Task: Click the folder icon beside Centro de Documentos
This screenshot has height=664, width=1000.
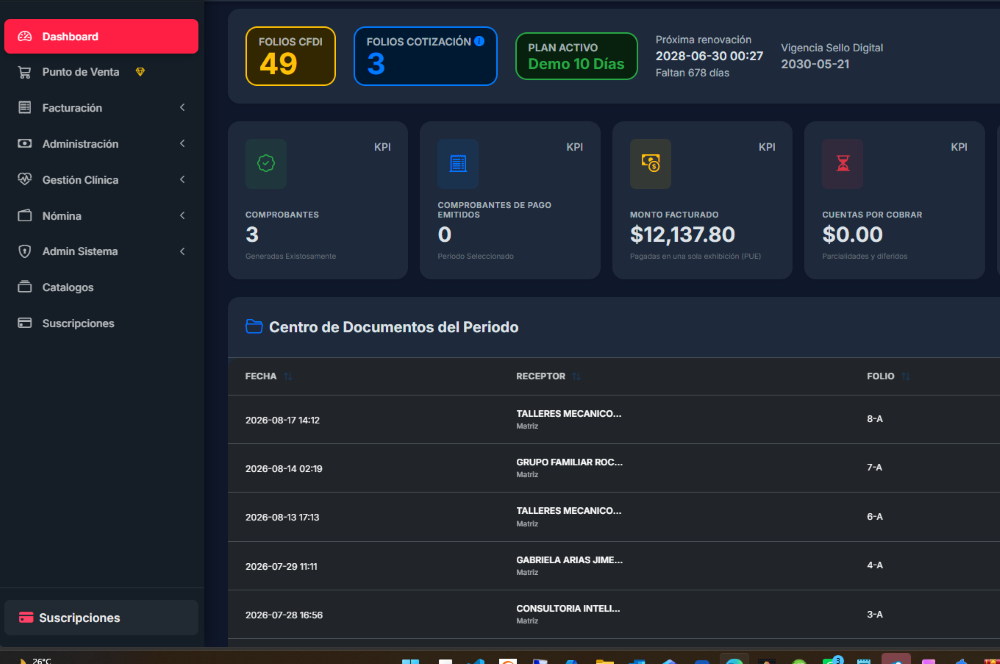Action: (x=254, y=327)
